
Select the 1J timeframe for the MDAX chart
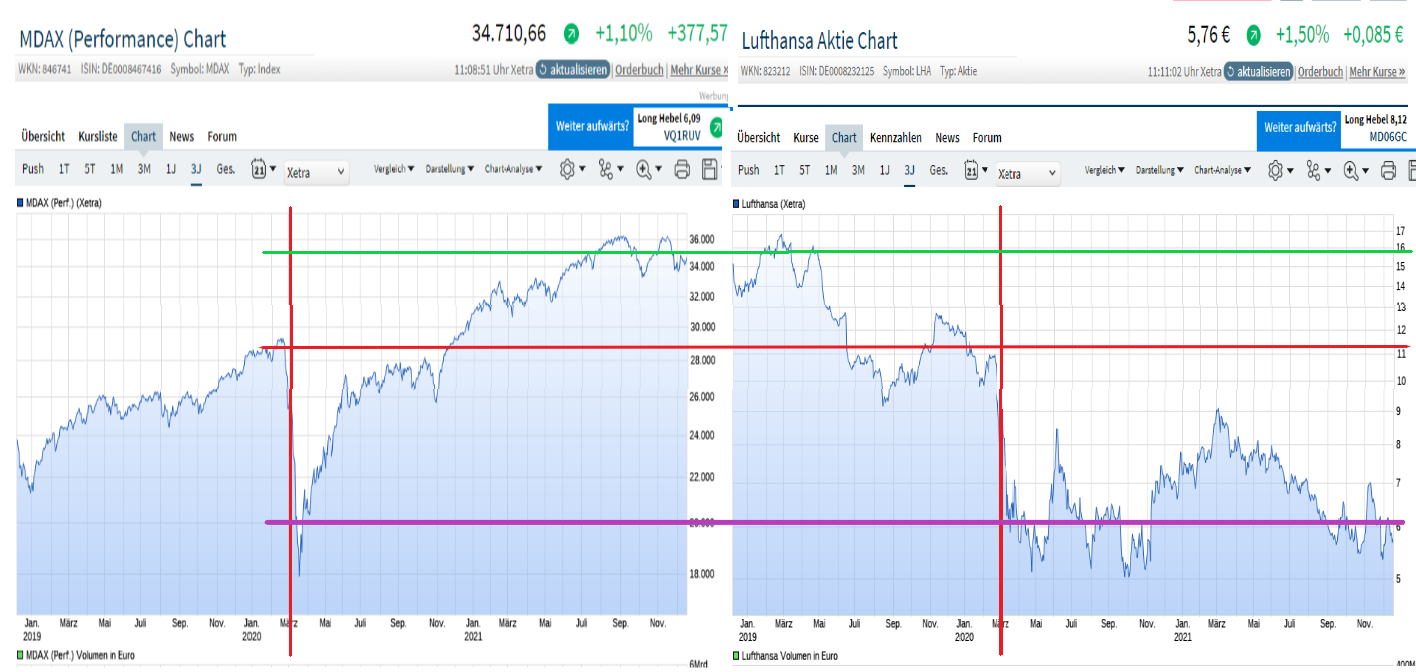tap(170, 170)
